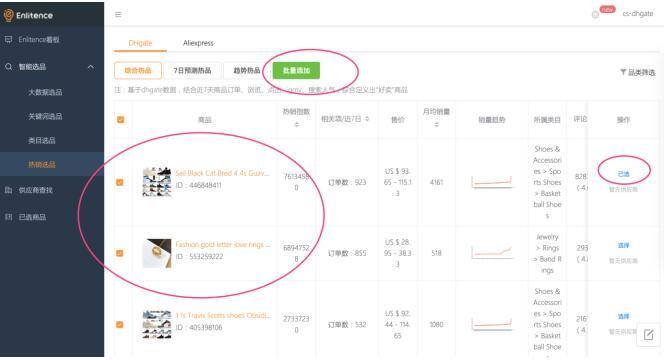The image size is (665, 360).
Task: Click the 商品 column header
Action: pos(204,120)
